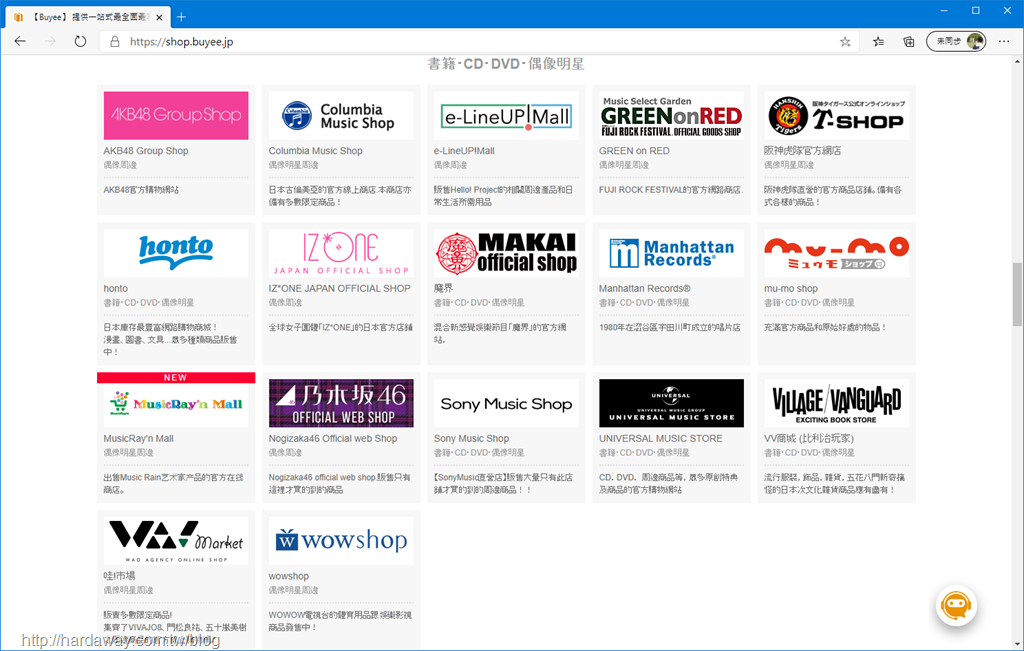The image size is (1024, 651).
Task: Open the honto store logo
Action: click(x=176, y=253)
